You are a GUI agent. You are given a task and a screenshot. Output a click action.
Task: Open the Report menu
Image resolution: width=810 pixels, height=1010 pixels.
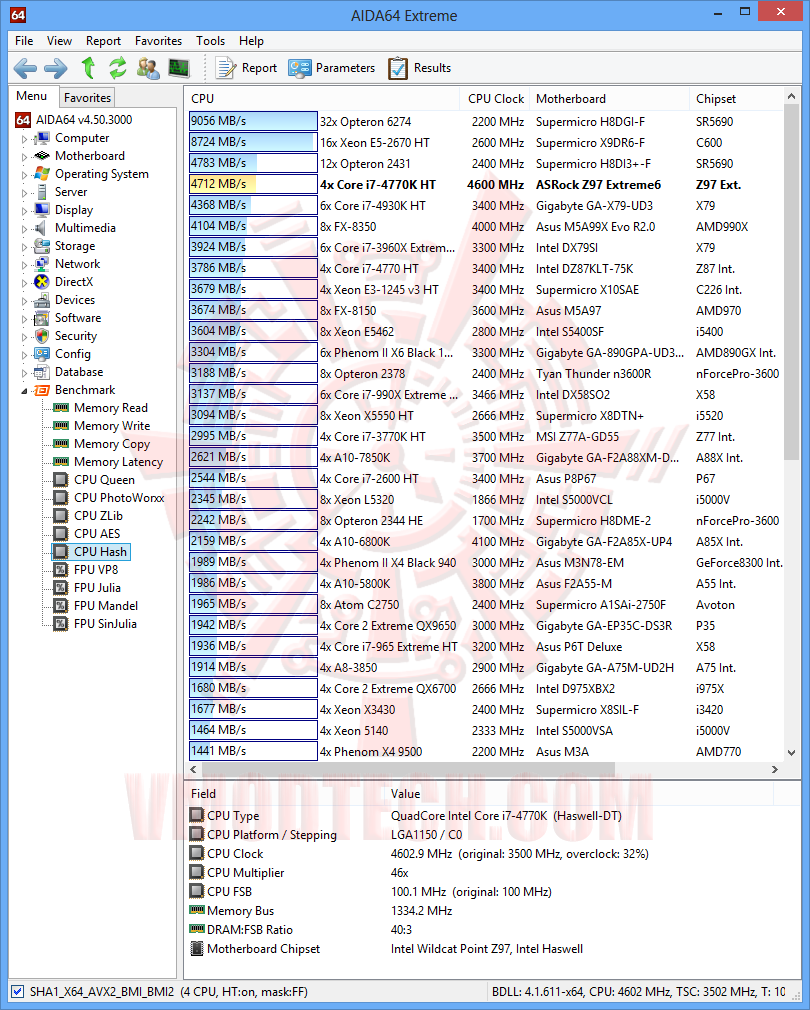click(103, 41)
